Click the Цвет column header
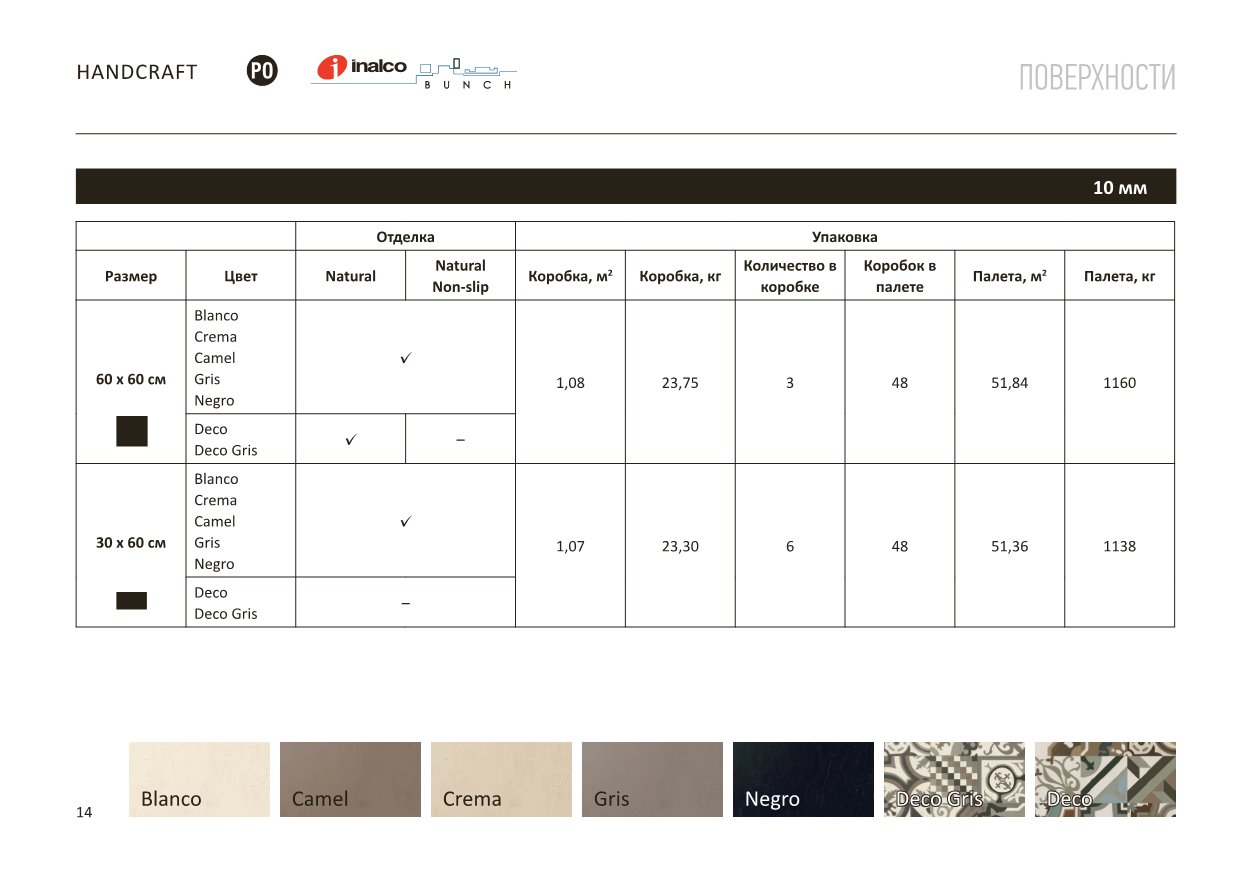Screen dimensions: 1233x892 pyautogui.click(x=241, y=276)
